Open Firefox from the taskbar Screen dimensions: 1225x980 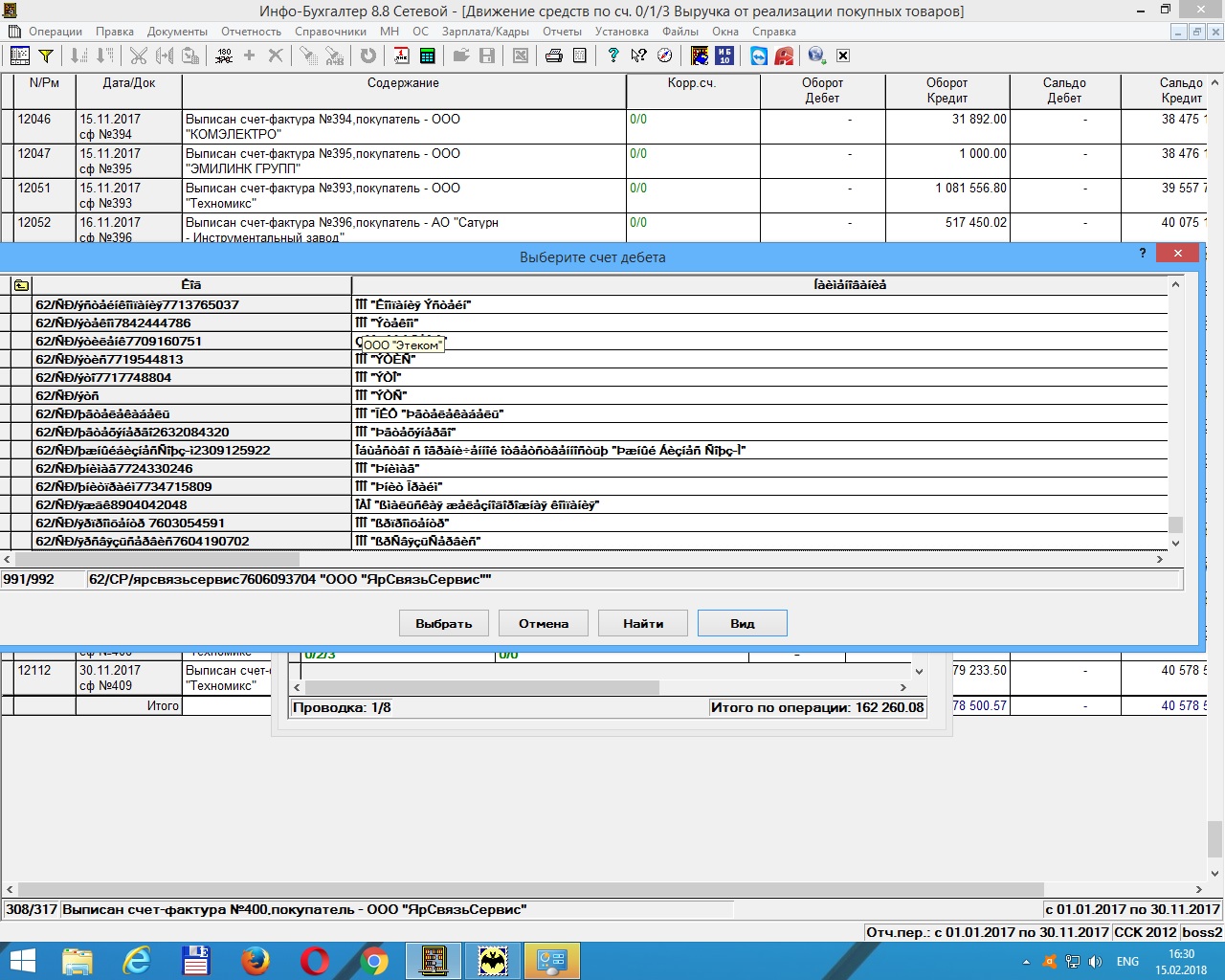[x=256, y=961]
